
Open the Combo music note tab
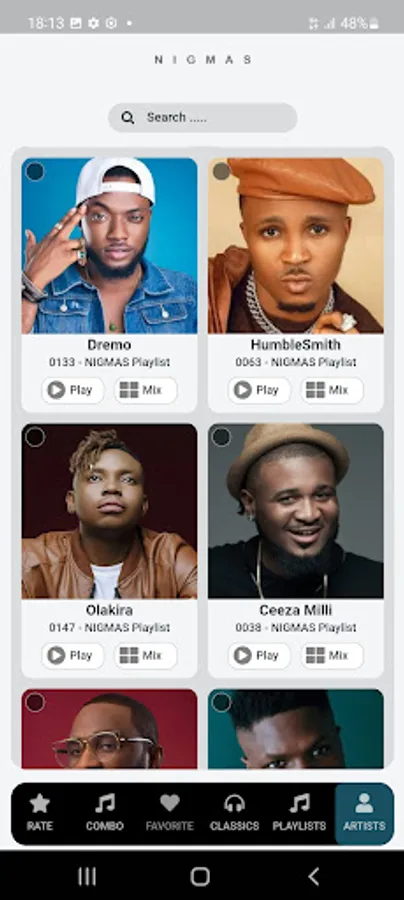(x=104, y=813)
